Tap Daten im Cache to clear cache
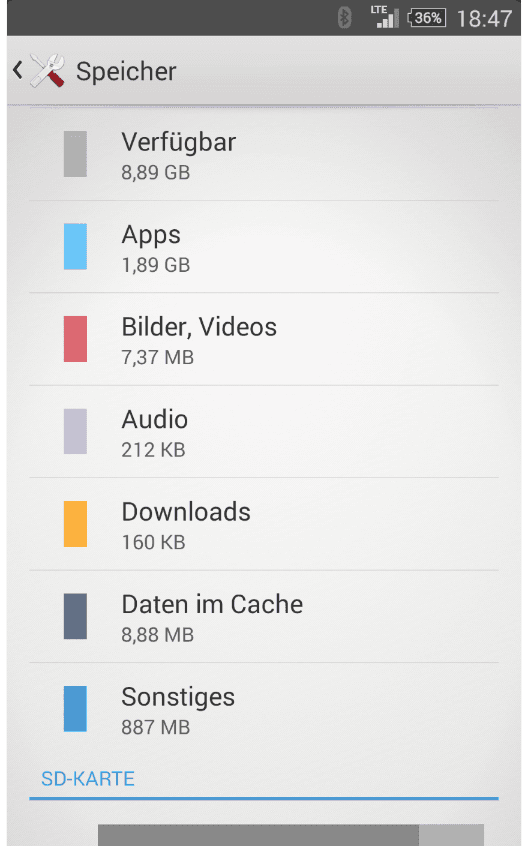Viewport: 528px width, 846px height. [x=264, y=616]
